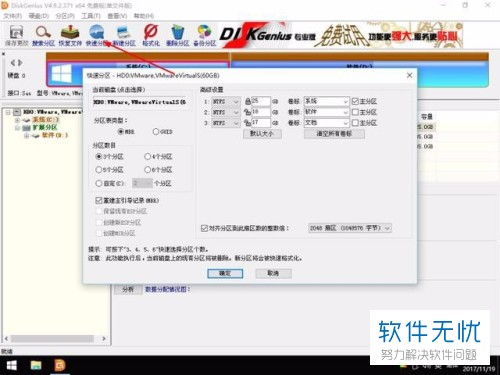The width and height of the screenshot is (500, 375).
Task: Enable primary partition checkbox for row 3 (文档)
Action: click(x=355, y=123)
